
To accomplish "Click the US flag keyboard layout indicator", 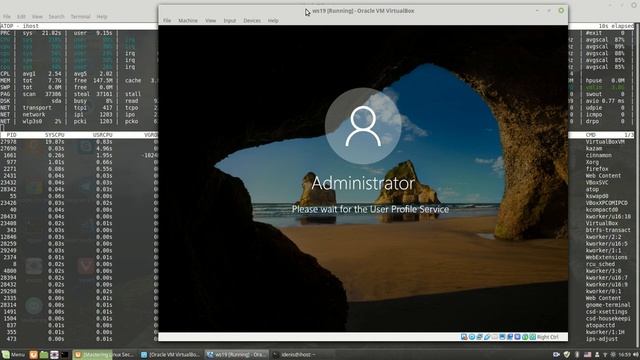I will (588, 355).
